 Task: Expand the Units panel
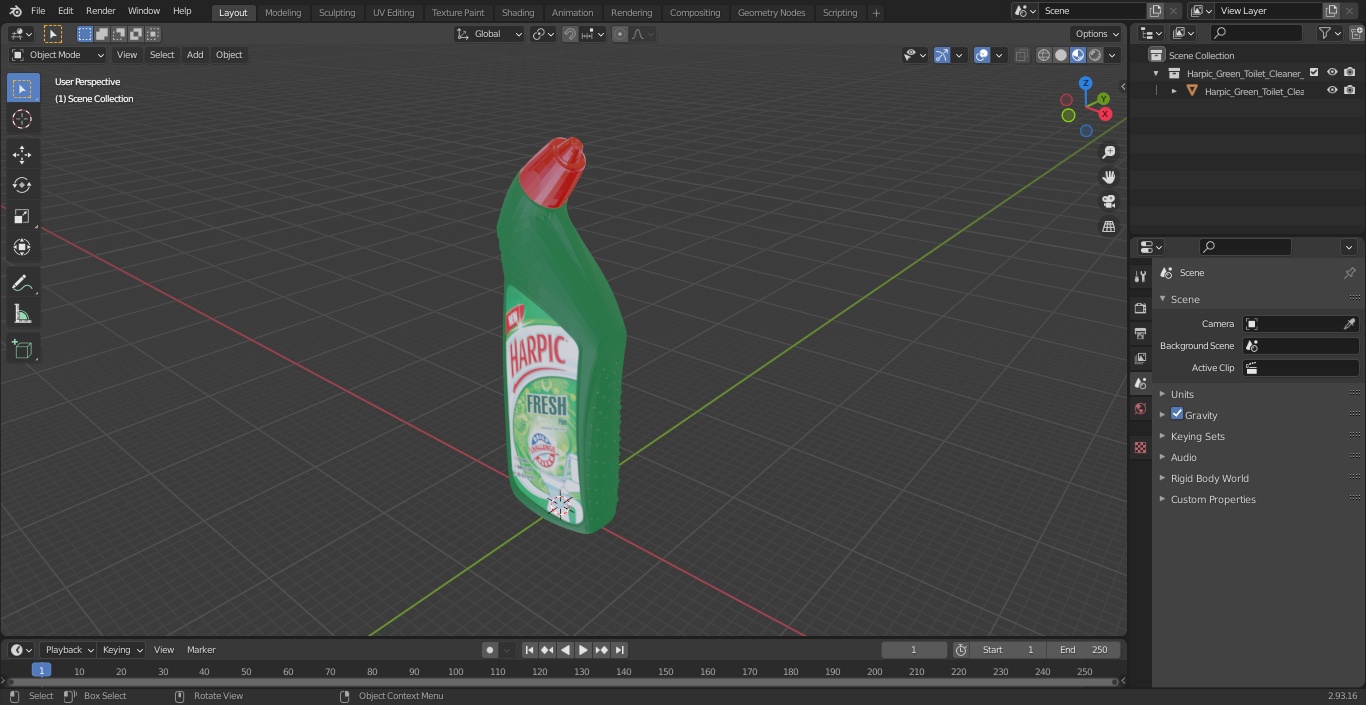coord(1182,394)
